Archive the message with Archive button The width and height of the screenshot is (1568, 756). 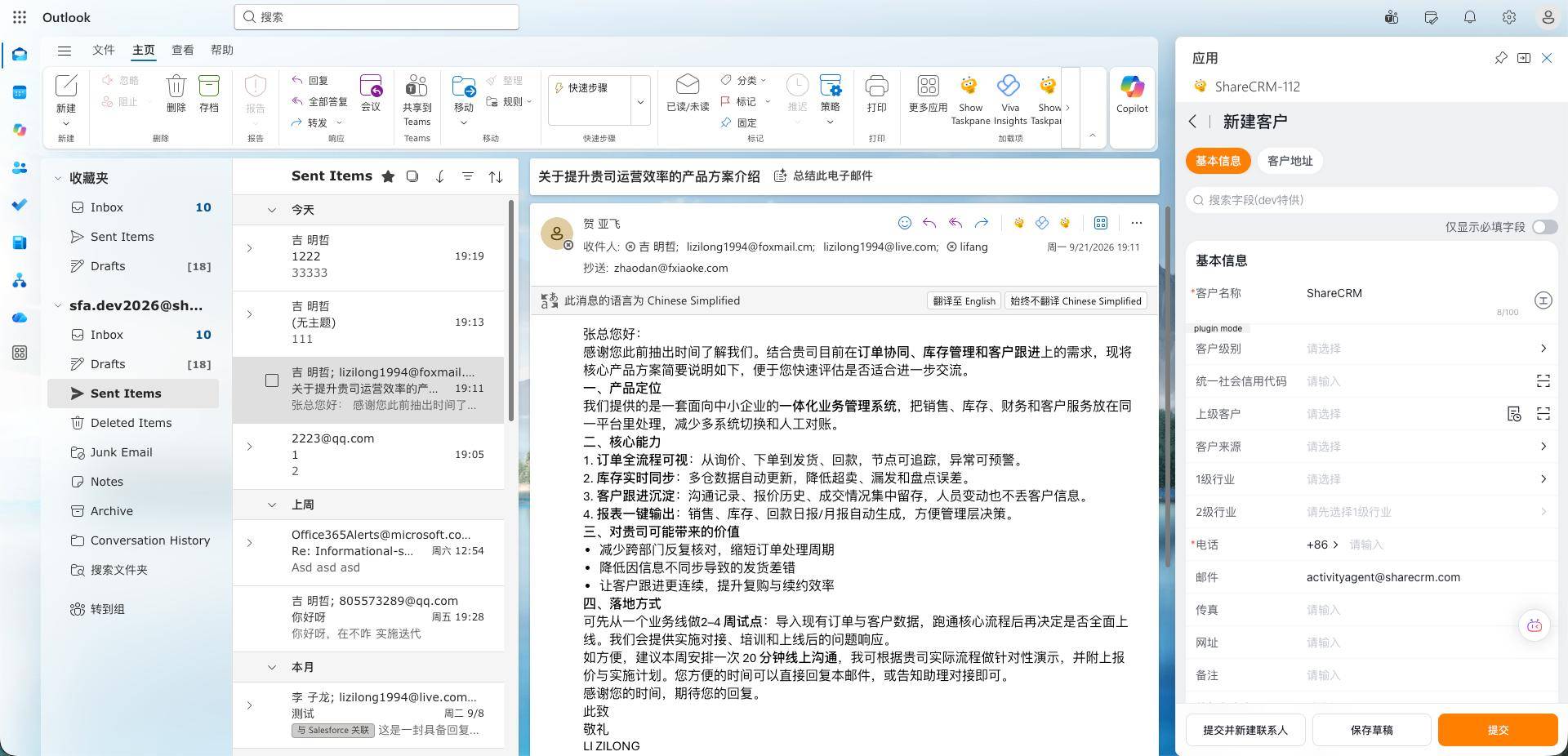pos(209,94)
